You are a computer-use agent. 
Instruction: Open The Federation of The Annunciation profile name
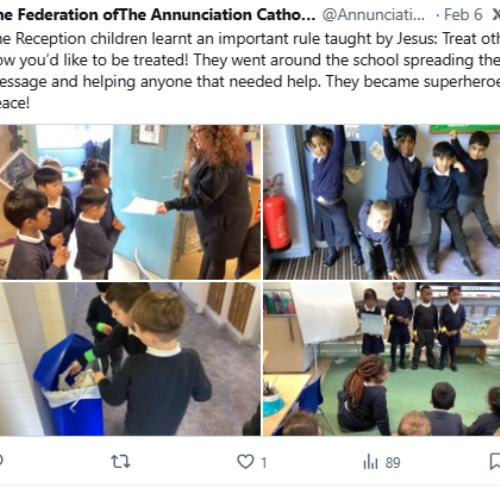point(157,15)
